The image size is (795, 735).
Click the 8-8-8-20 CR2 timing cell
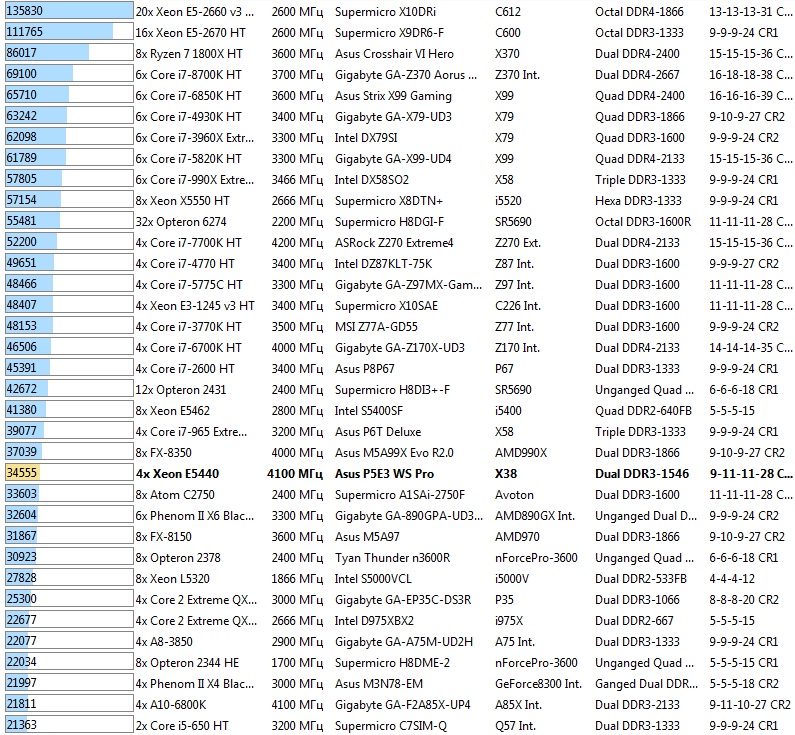pyautogui.click(x=743, y=600)
